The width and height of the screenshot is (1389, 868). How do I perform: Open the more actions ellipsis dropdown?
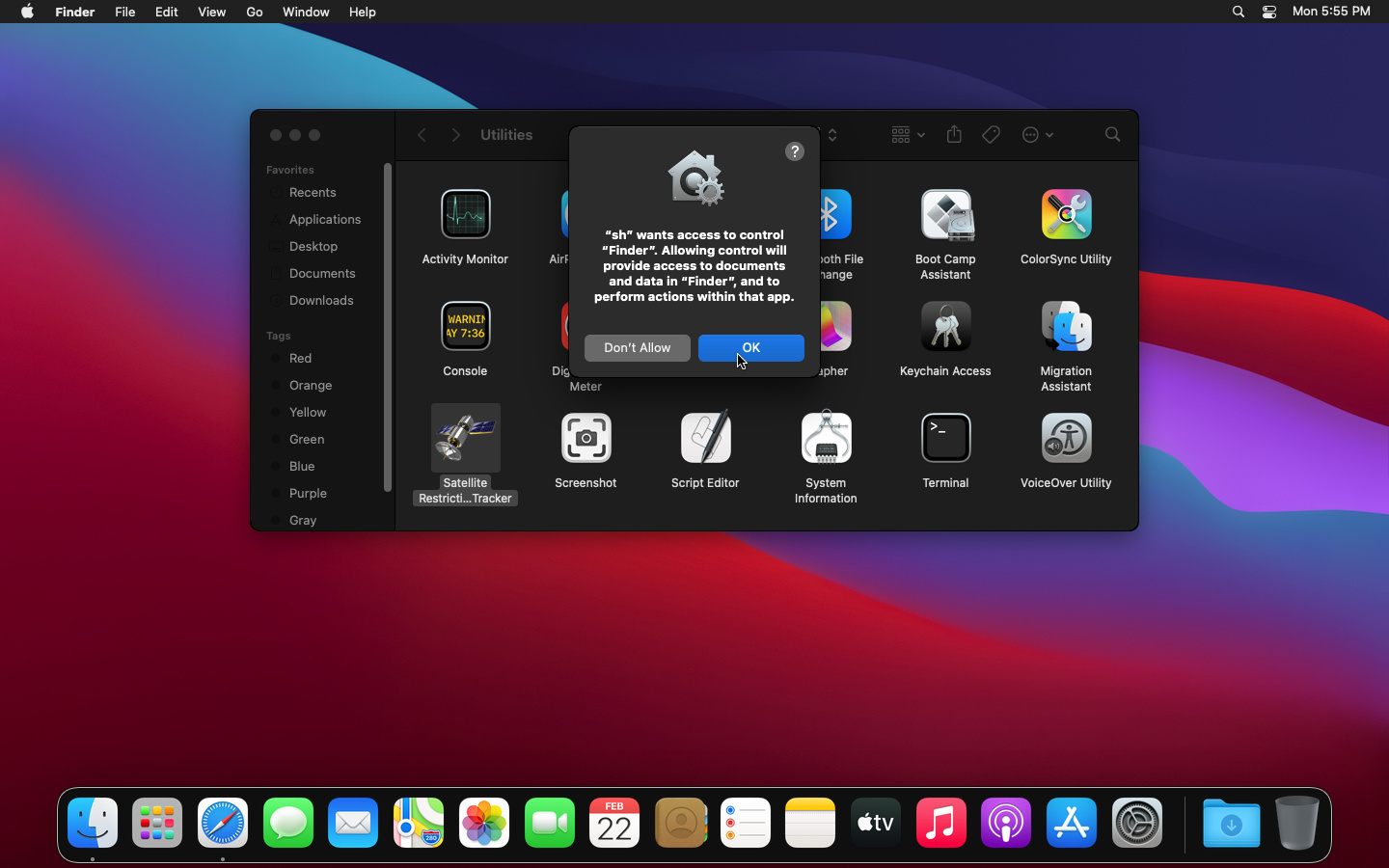click(x=1037, y=135)
